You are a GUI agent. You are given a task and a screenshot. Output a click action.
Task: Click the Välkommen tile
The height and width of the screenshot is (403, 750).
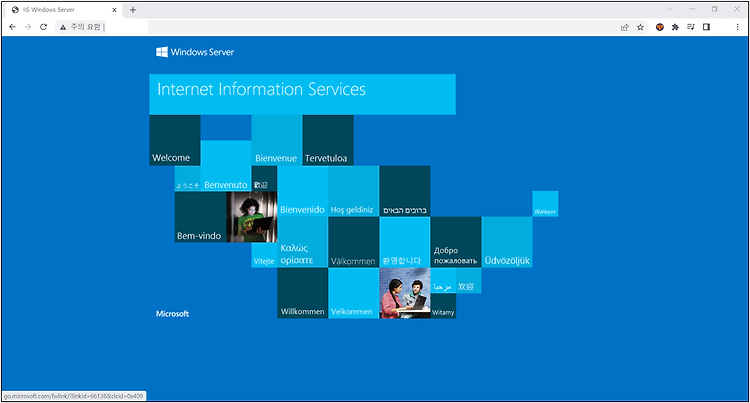(353, 242)
